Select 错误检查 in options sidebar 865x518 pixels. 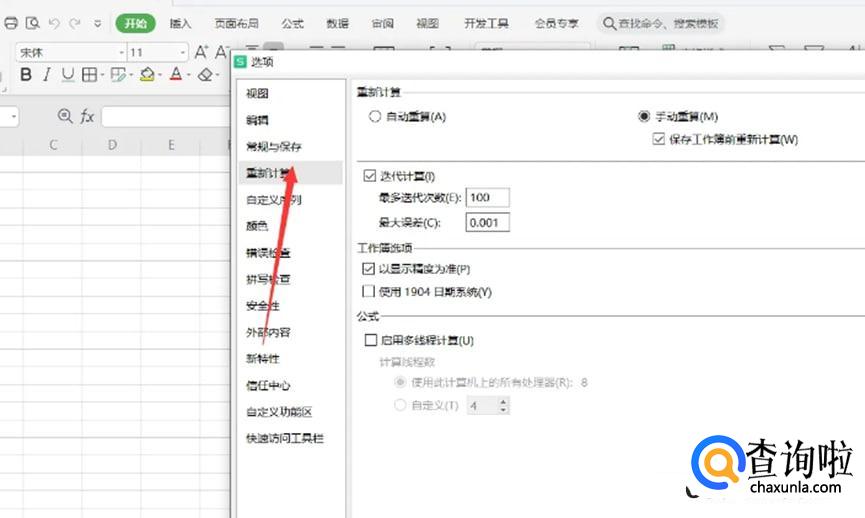pyautogui.click(x=268, y=253)
